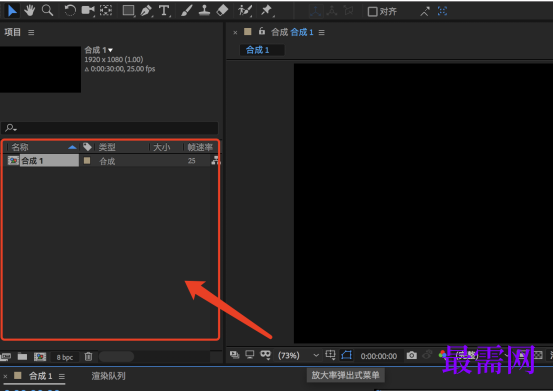Screen dimensions: 554x391
Task: Open the timeline panel menu for 合成 1
Action: (x=62, y=377)
